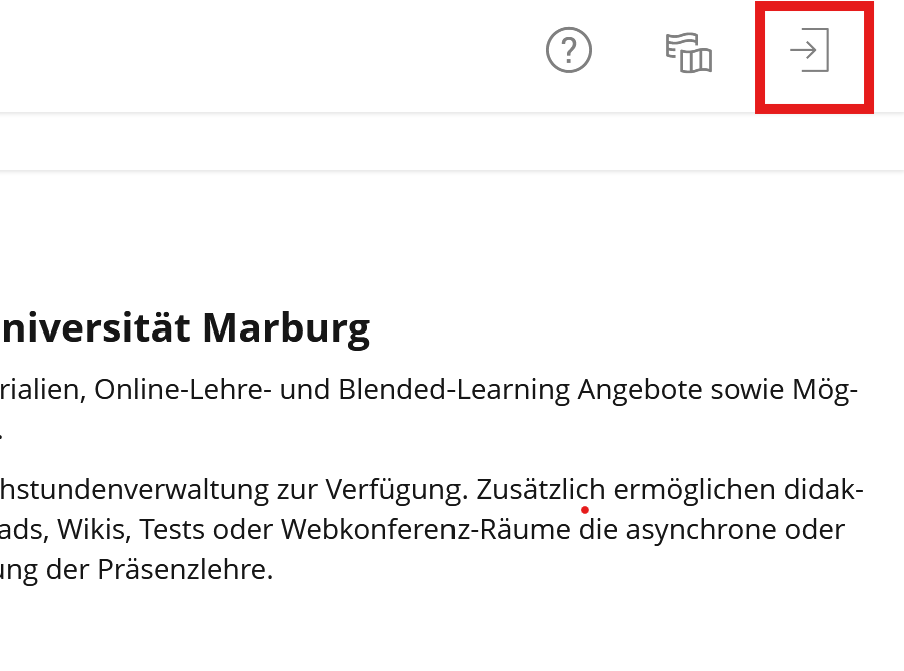Screen dimensions: 904x671
Task: Click the word 'Zusätzlich'
Action: [x=541, y=490]
